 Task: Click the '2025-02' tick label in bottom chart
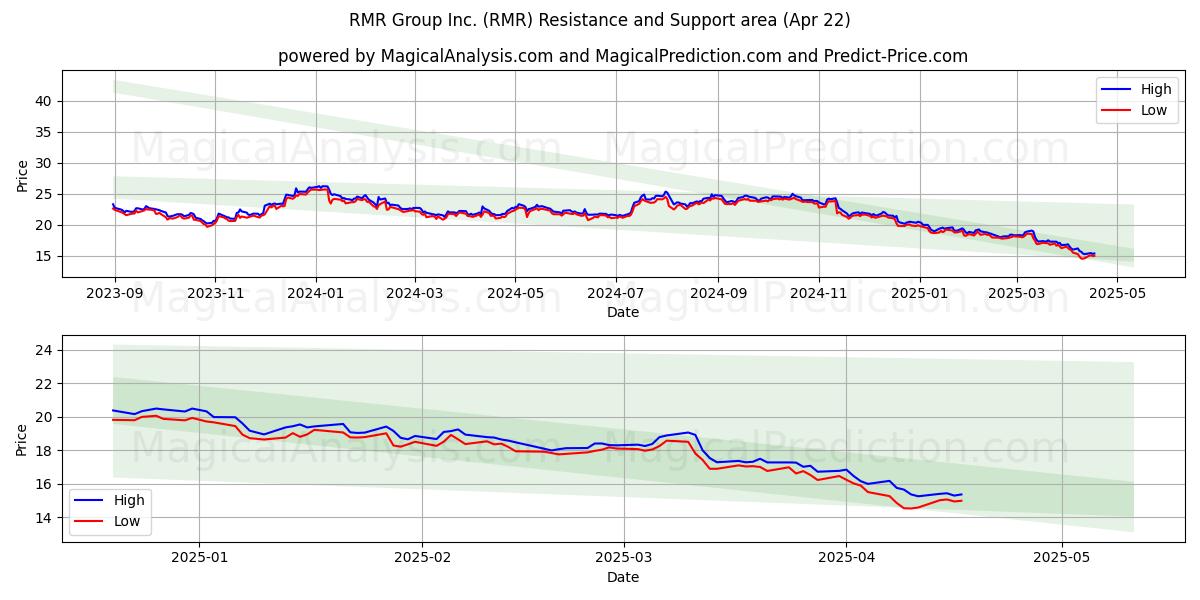(x=422, y=557)
